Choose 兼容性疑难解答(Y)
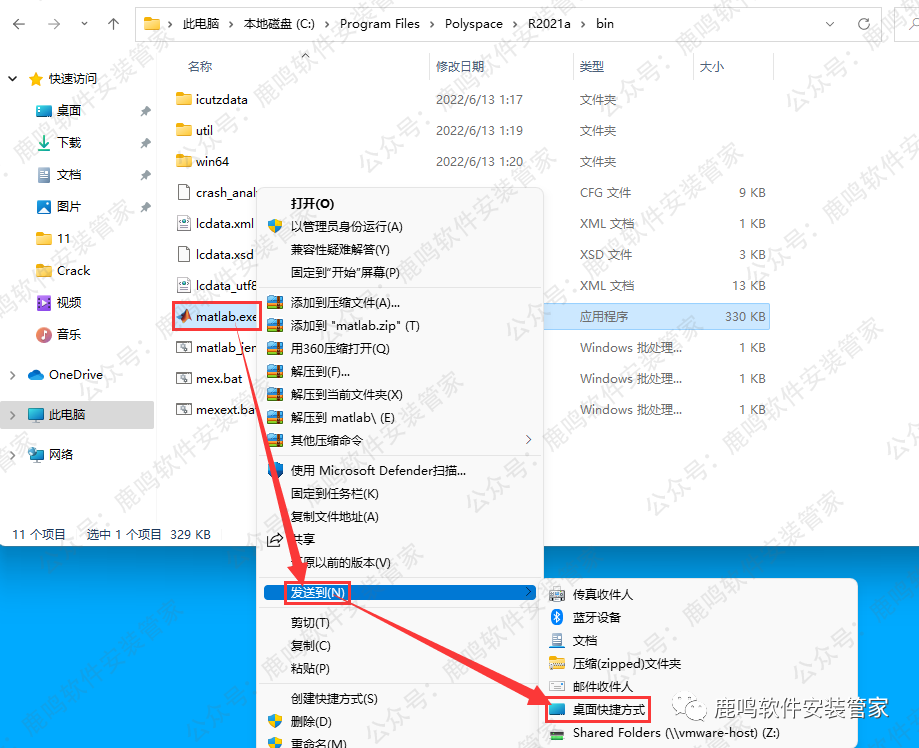 [x=340, y=250]
